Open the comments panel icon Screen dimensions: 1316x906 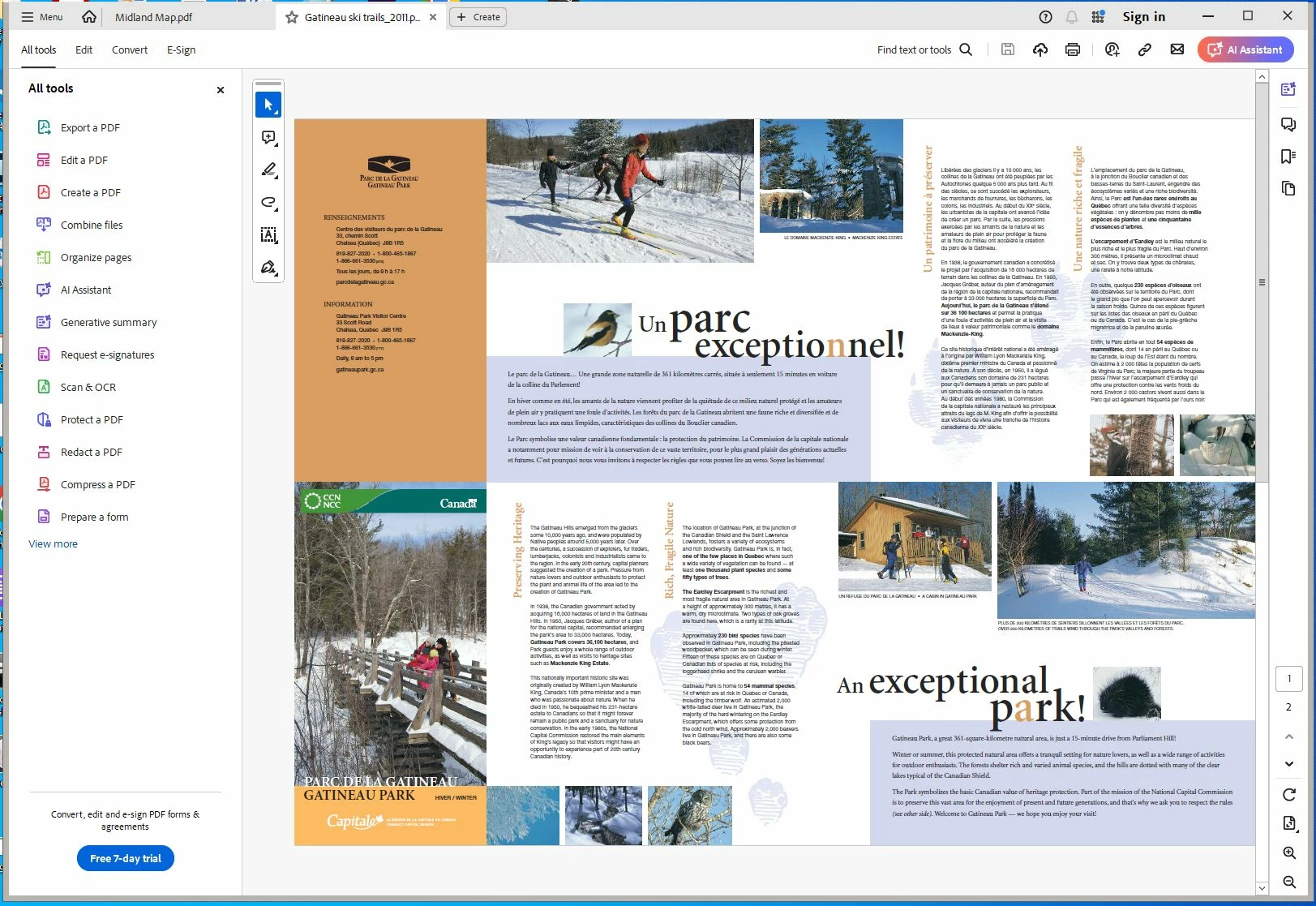1288,124
